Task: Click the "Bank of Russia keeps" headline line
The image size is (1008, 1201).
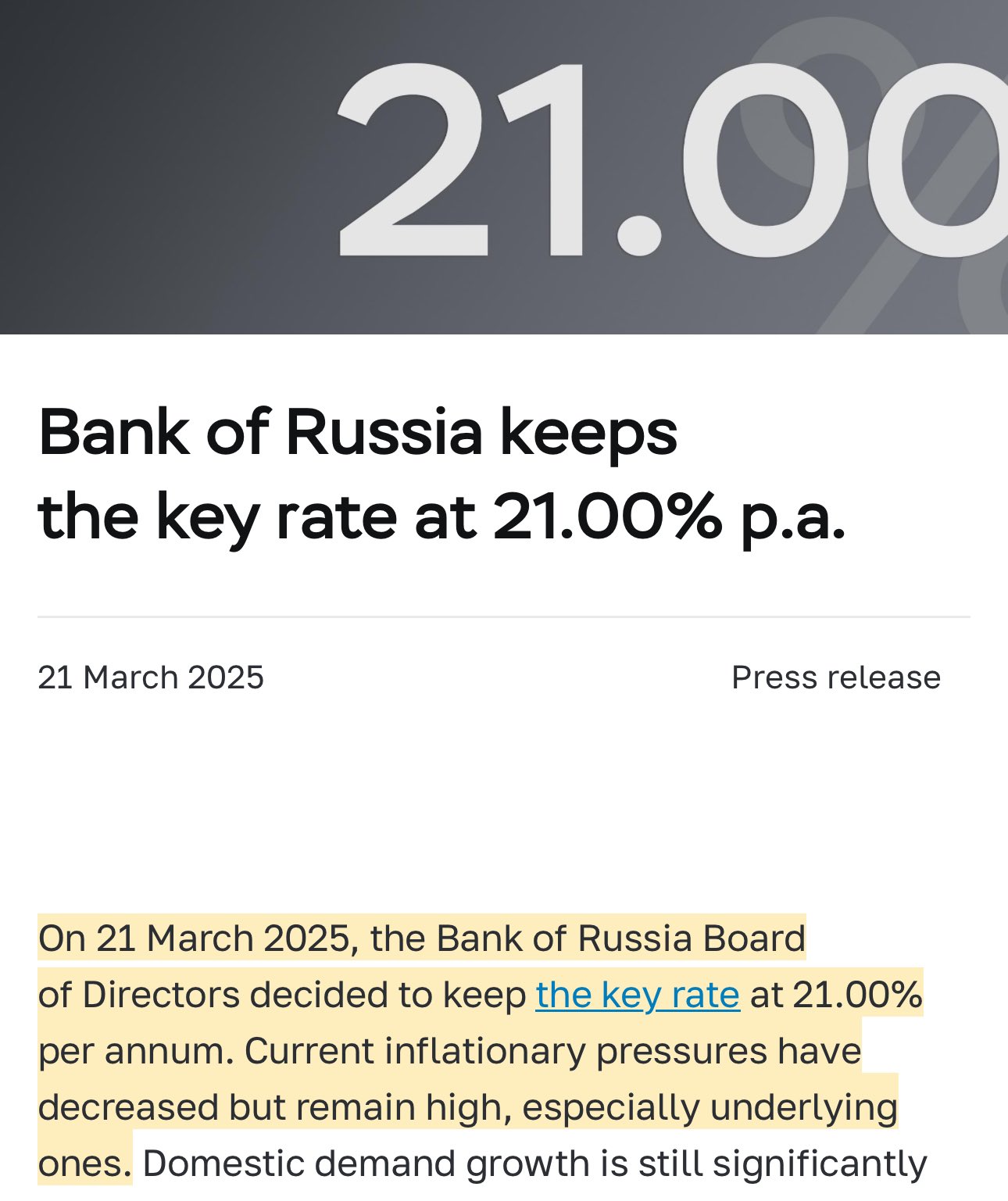Action: 357,432
